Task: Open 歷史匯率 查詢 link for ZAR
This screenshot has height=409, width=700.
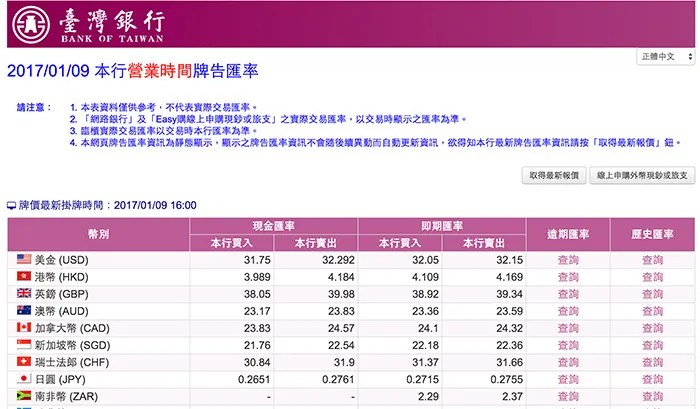Action: coord(652,396)
